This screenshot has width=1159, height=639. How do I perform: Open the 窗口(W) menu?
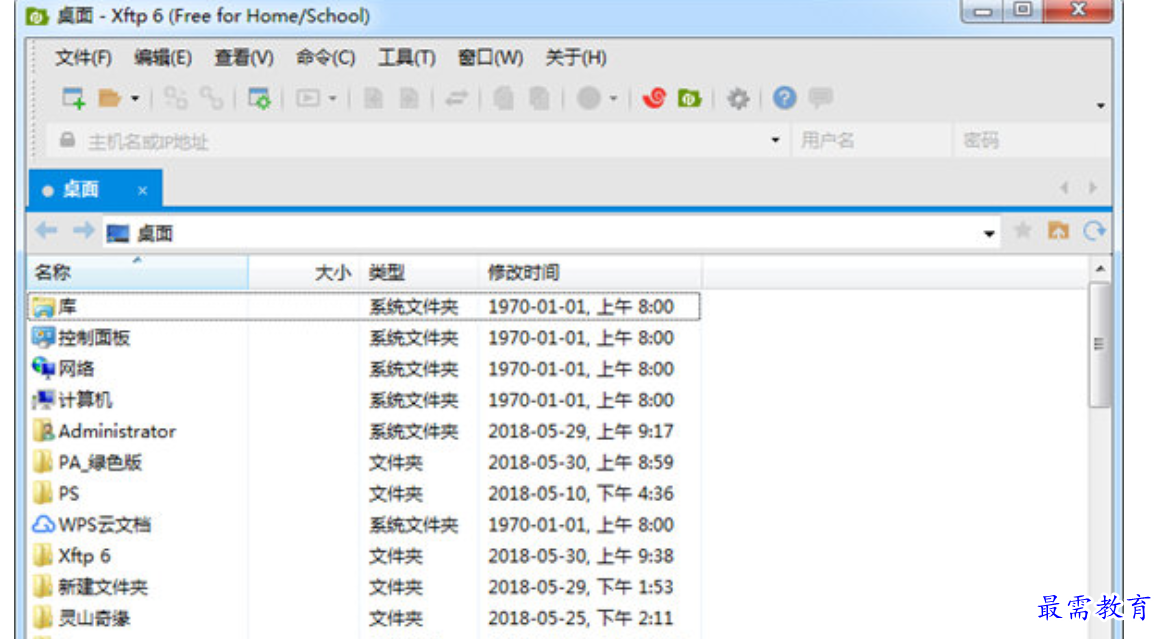click(490, 58)
